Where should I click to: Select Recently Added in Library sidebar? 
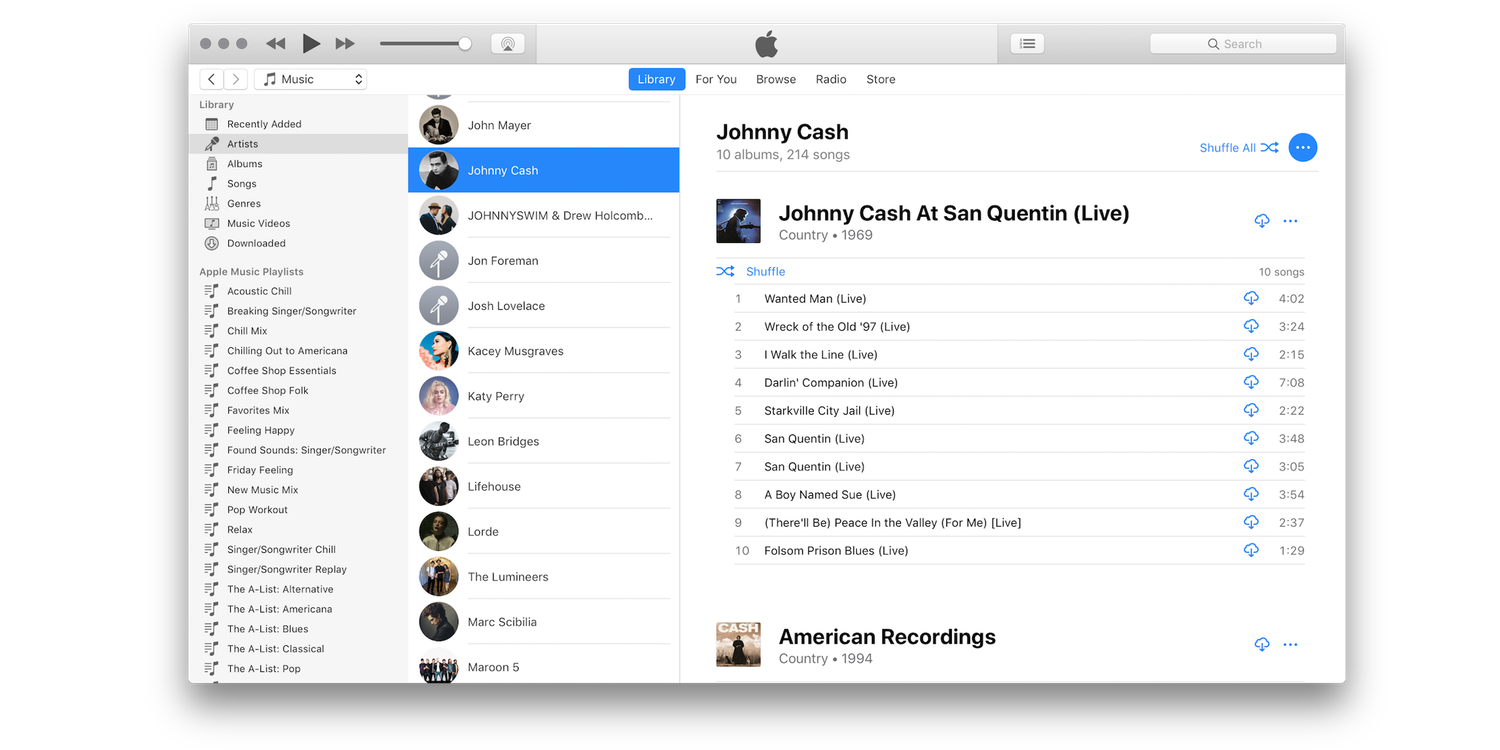click(264, 124)
